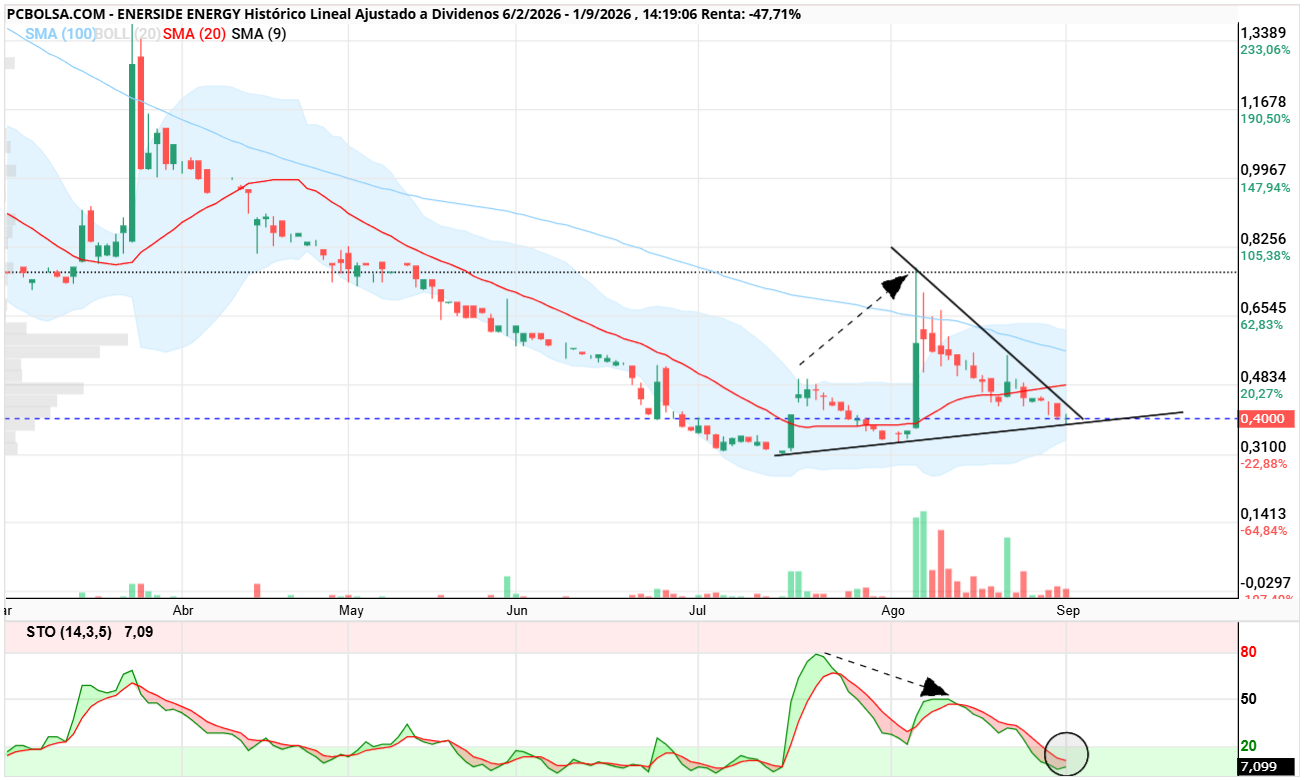Select the -0,0297 price axis label
The image size is (1304, 781).
click(1265, 582)
